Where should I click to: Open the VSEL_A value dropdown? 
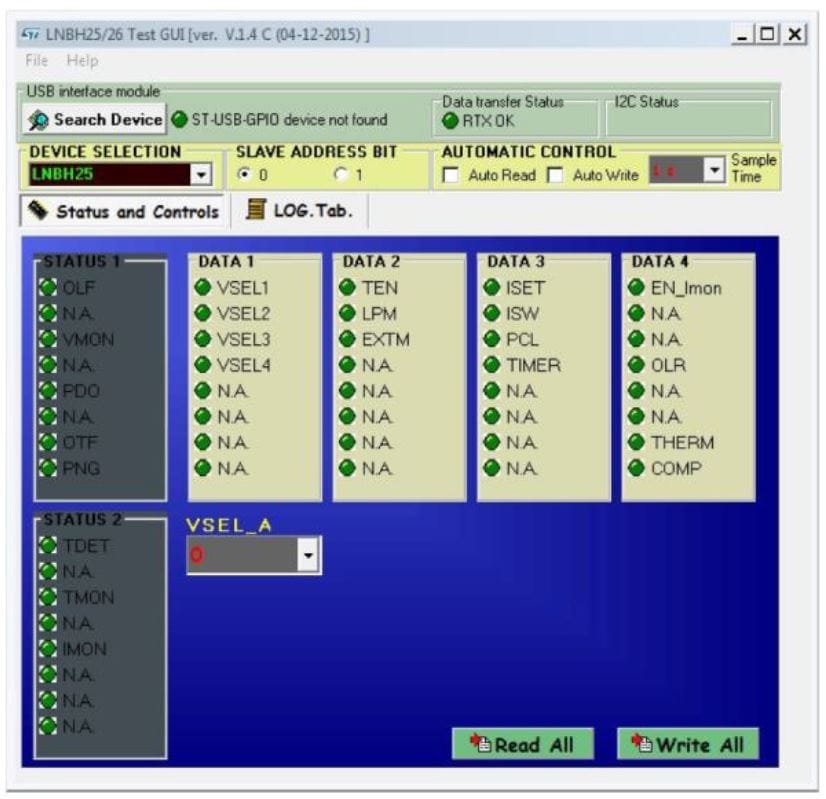tap(308, 555)
